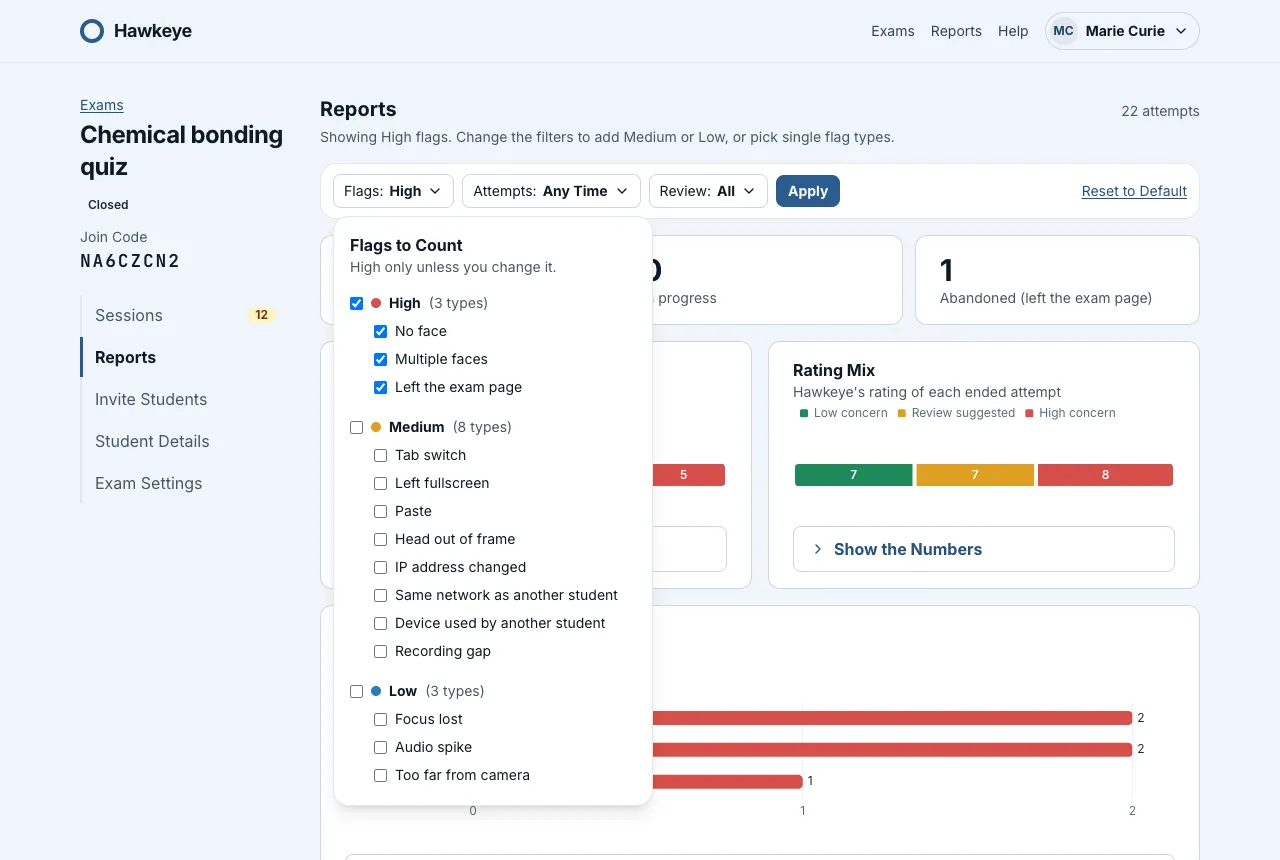Click the Hawkeye logo icon
This screenshot has height=860, width=1280.
(92, 31)
